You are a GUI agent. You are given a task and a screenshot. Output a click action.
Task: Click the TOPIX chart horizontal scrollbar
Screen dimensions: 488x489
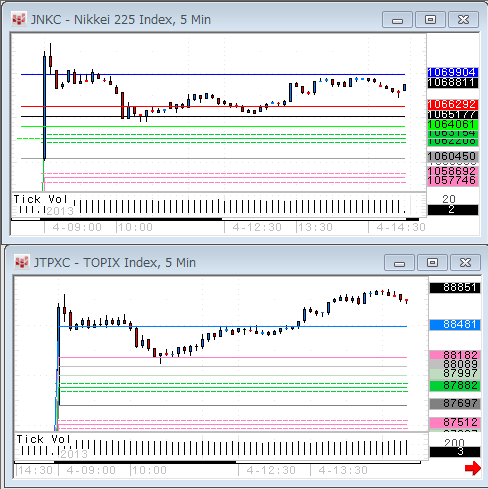click(217, 462)
